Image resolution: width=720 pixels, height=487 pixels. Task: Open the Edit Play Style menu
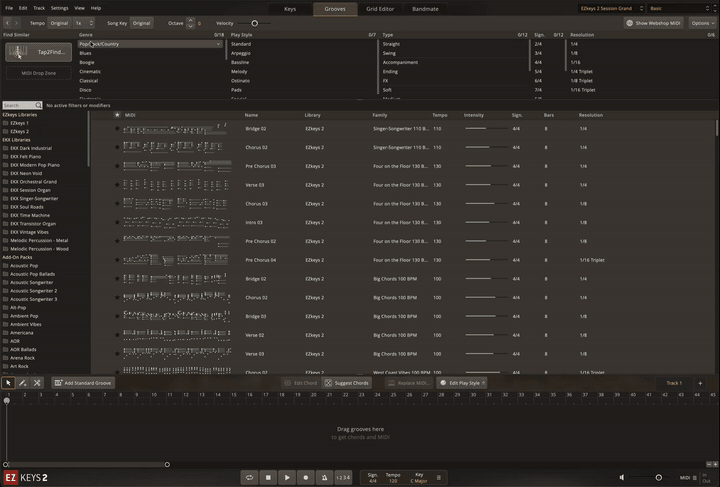(x=462, y=383)
